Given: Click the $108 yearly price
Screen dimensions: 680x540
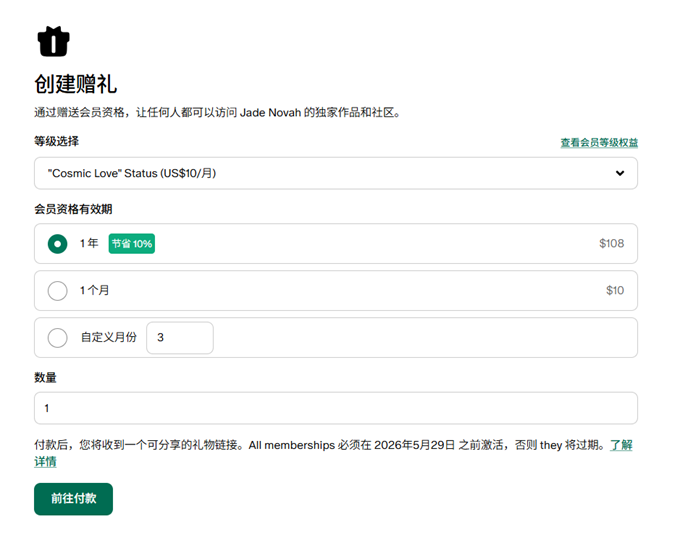Looking at the screenshot, I should tap(611, 244).
